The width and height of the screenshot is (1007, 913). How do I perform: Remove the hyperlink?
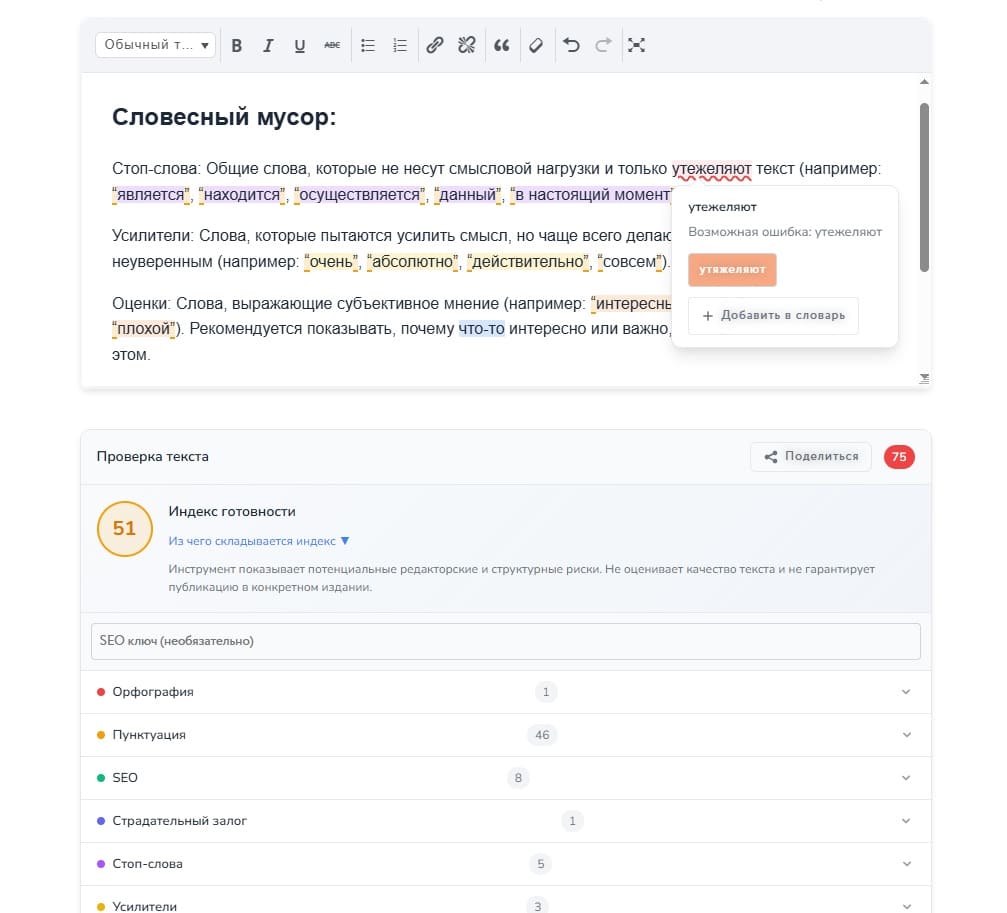tap(466, 45)
